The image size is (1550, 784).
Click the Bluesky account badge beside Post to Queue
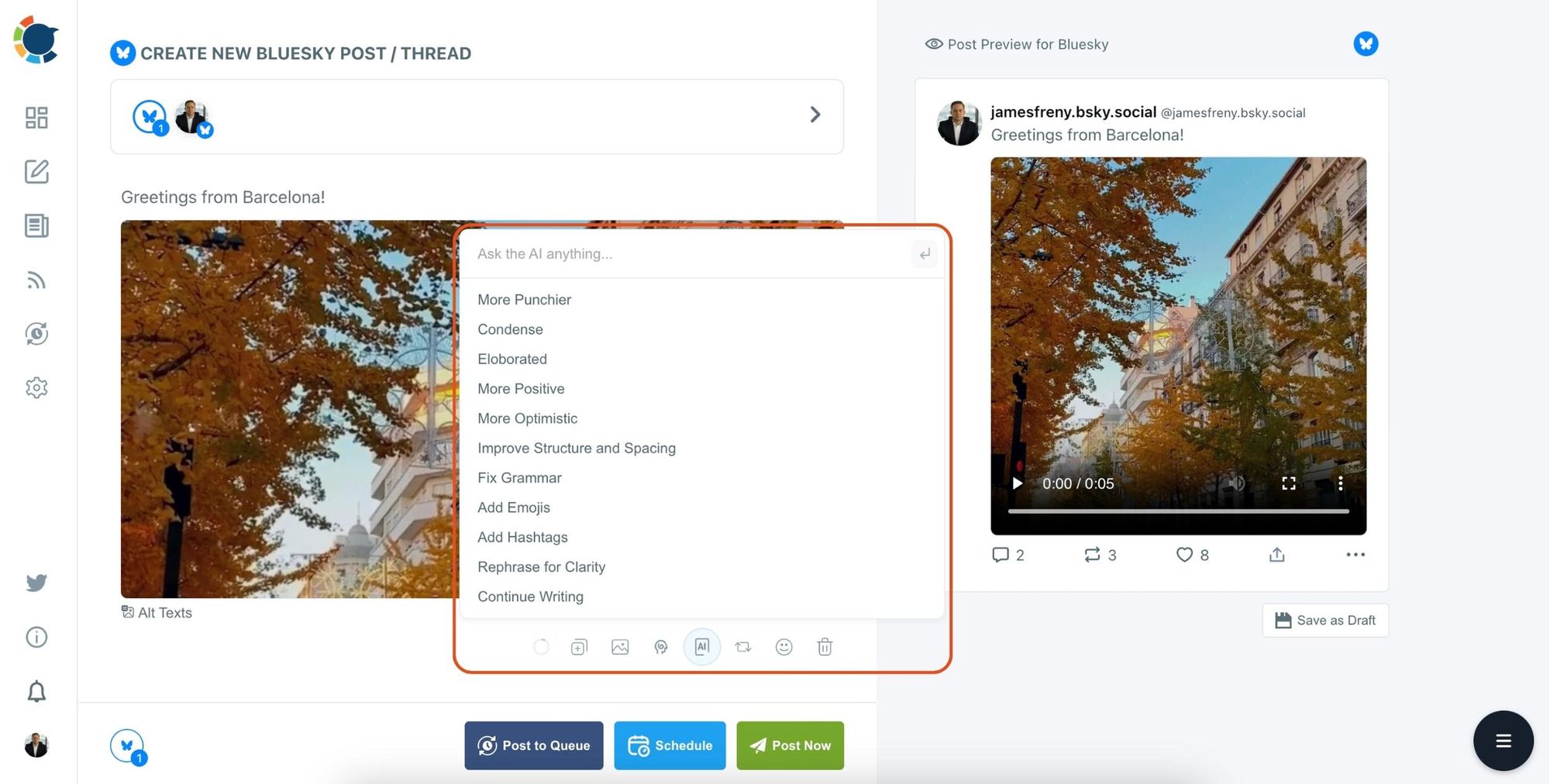coord(128,747)
